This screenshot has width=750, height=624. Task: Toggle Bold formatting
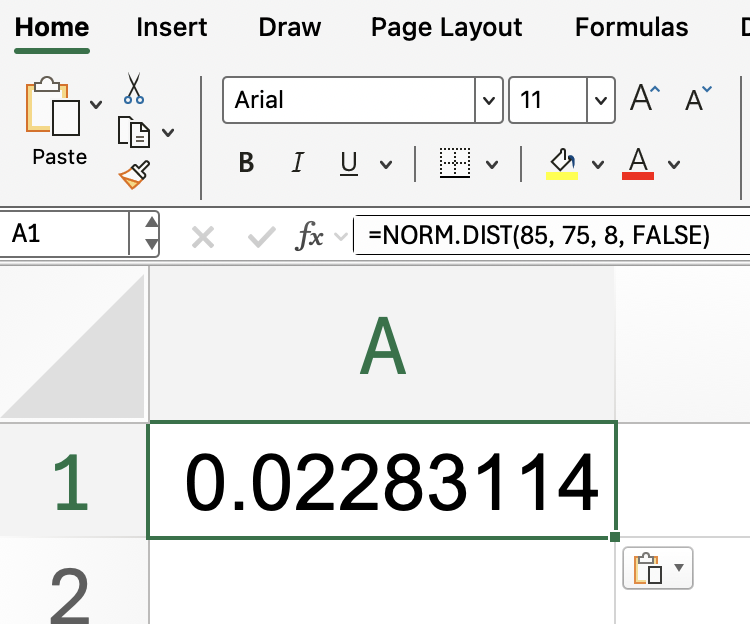click(x=247, y=163)
